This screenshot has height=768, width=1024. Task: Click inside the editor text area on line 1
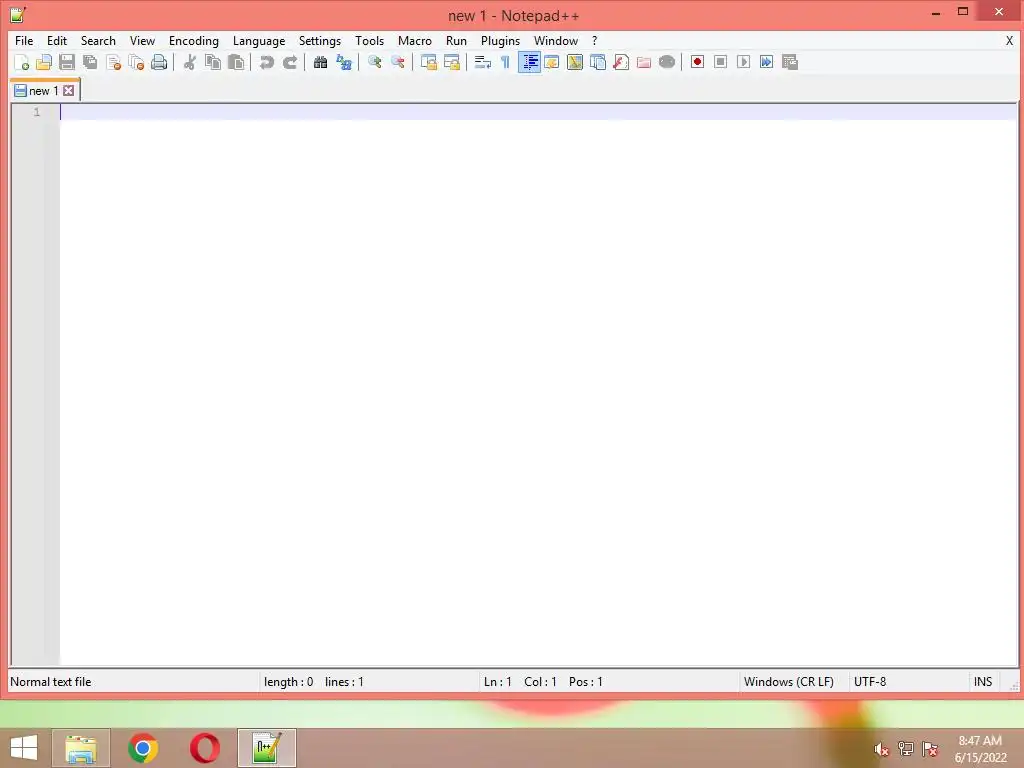(x=538, y=112)
